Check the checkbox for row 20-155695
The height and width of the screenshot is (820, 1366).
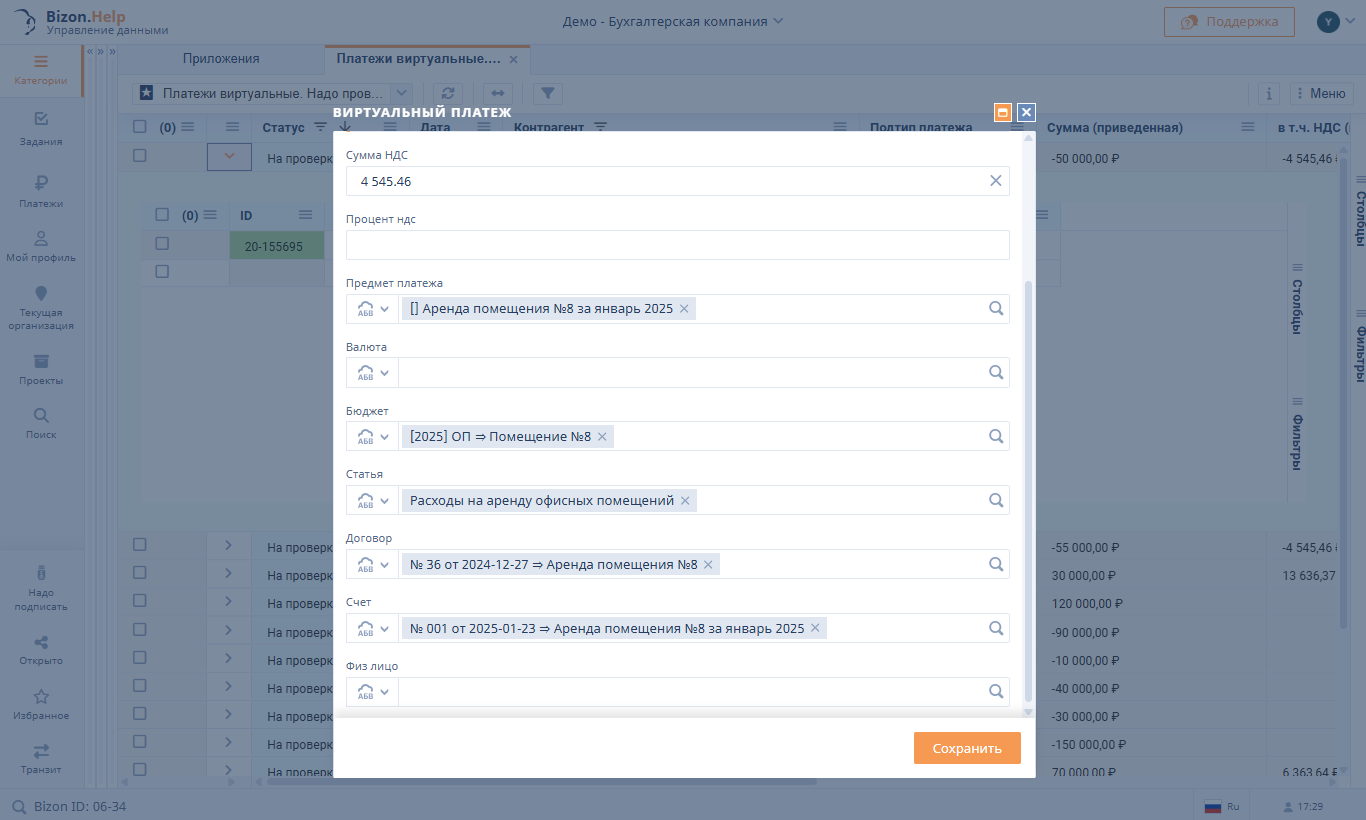click(162, 243)
